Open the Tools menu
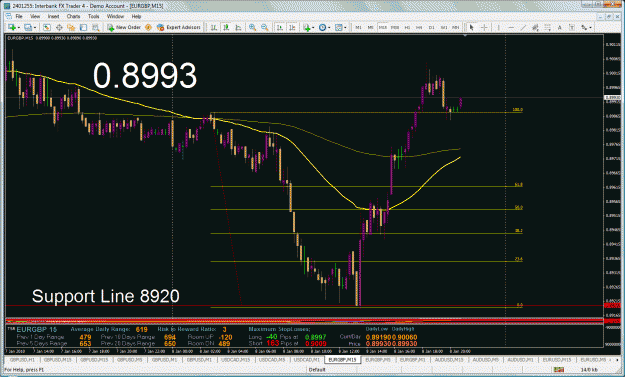This screenshot has height=377, width=625. (94, 16)
